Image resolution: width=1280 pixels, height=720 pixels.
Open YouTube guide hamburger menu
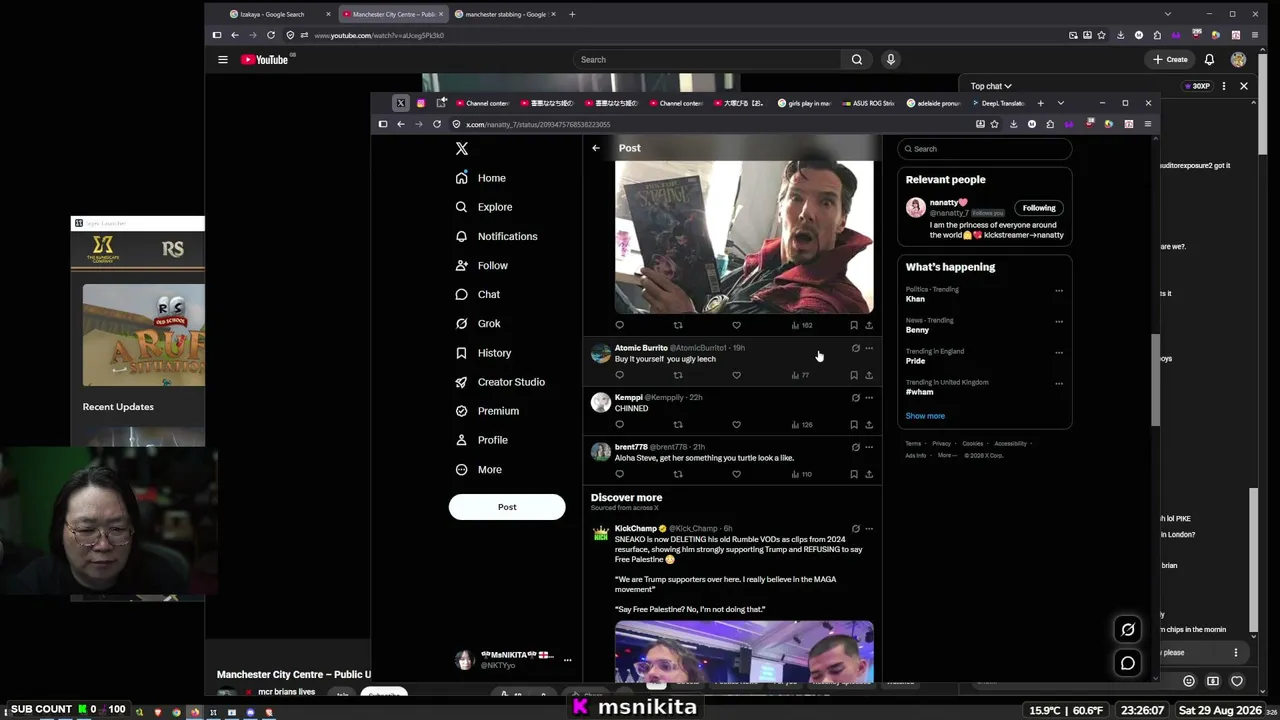(223, 60)
